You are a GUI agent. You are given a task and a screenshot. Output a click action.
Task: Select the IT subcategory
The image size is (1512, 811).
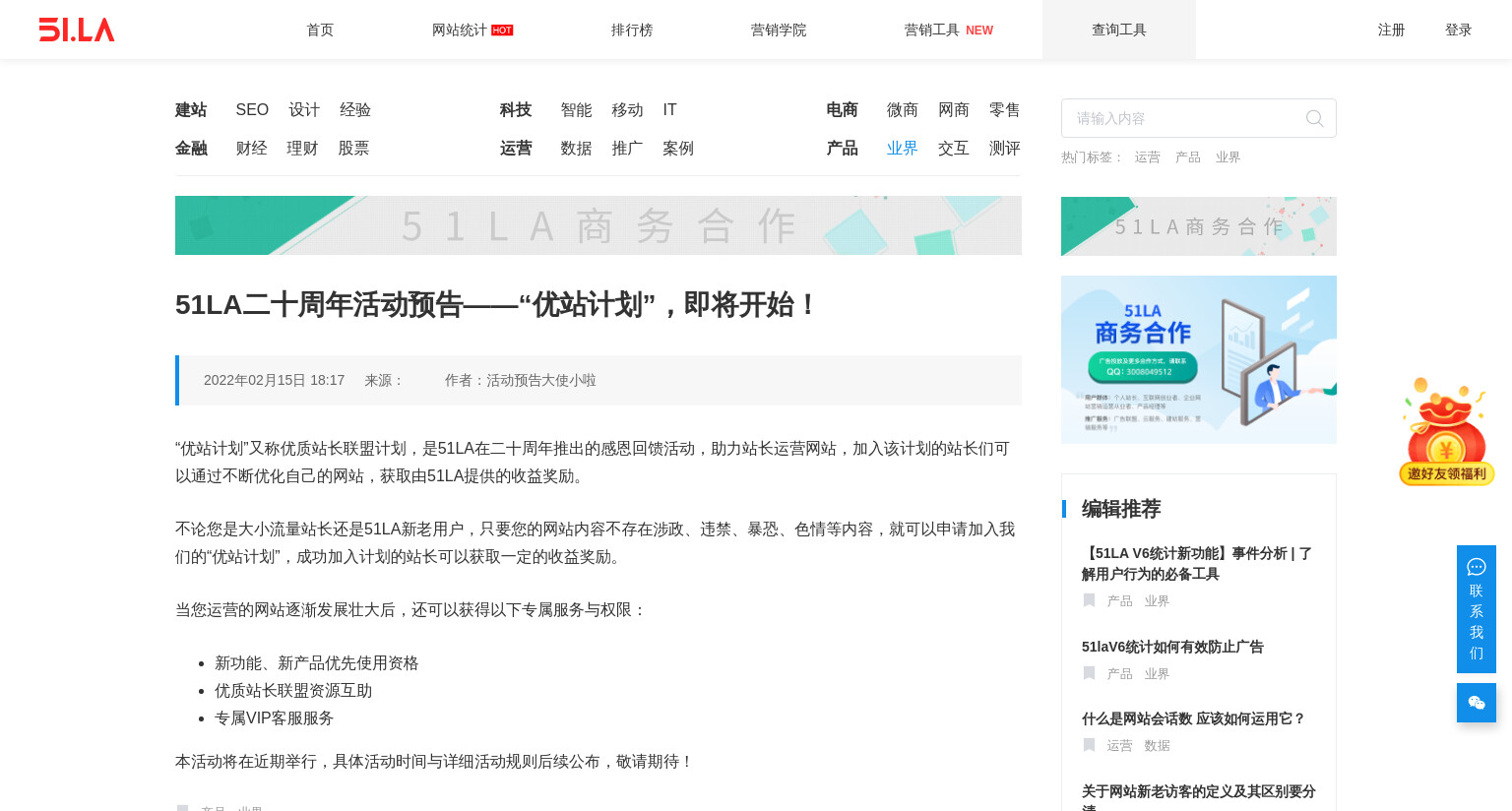click(x=669, y=110)
